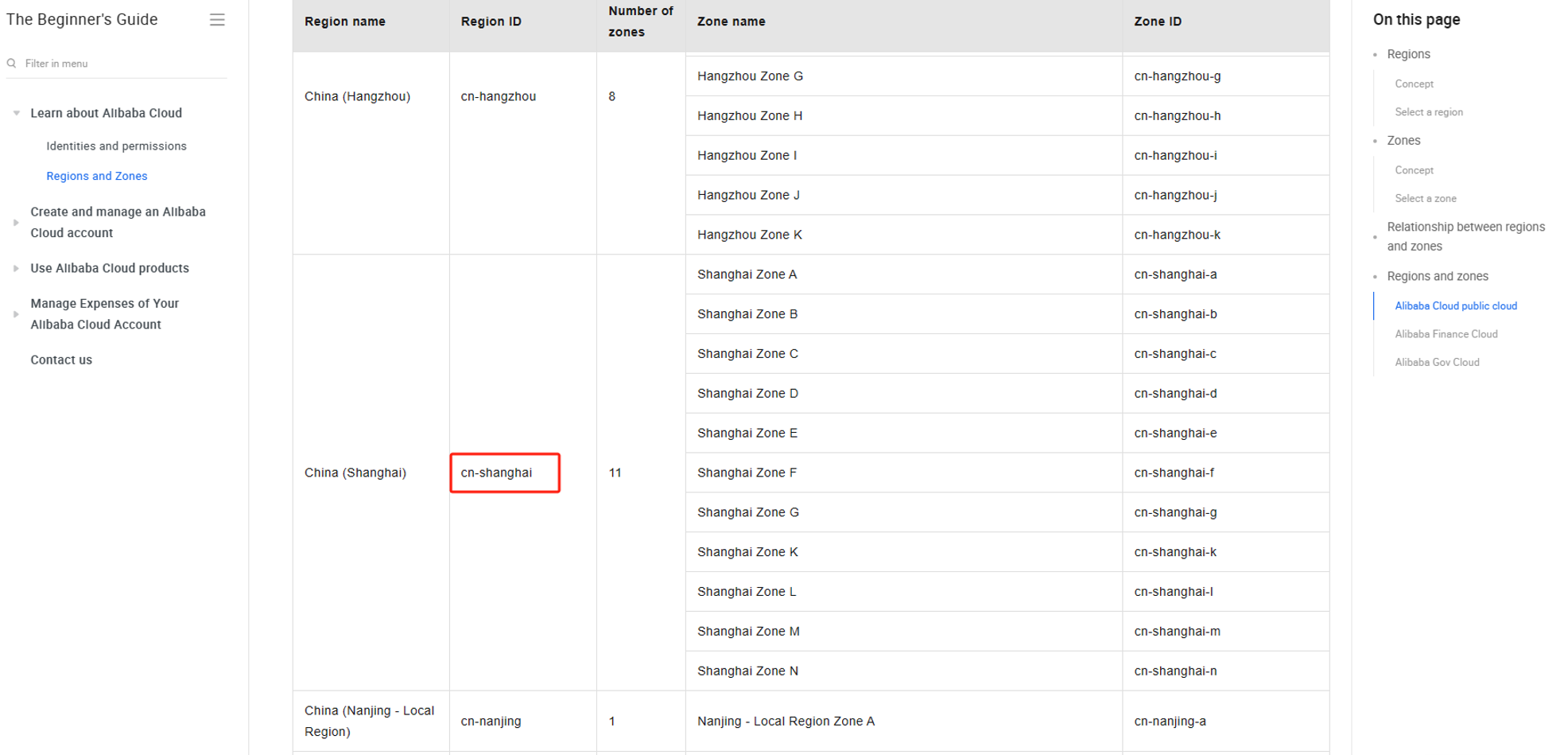Collapse the Learn about Alibaba Cloud section
The width and height of the screenshot is (1568, 755).
[17, 113]
